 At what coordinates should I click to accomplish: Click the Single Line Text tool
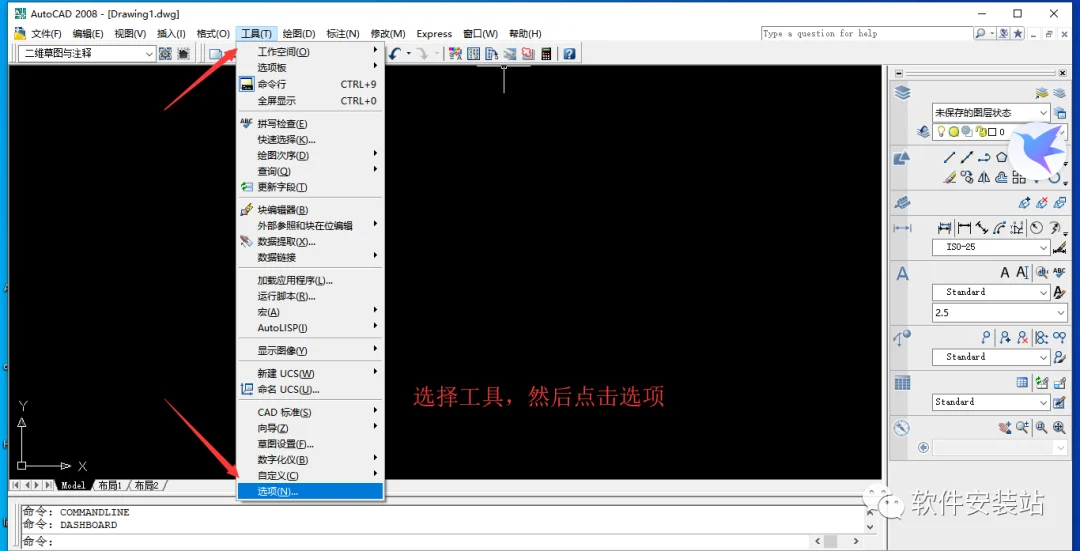(1023, 272)
